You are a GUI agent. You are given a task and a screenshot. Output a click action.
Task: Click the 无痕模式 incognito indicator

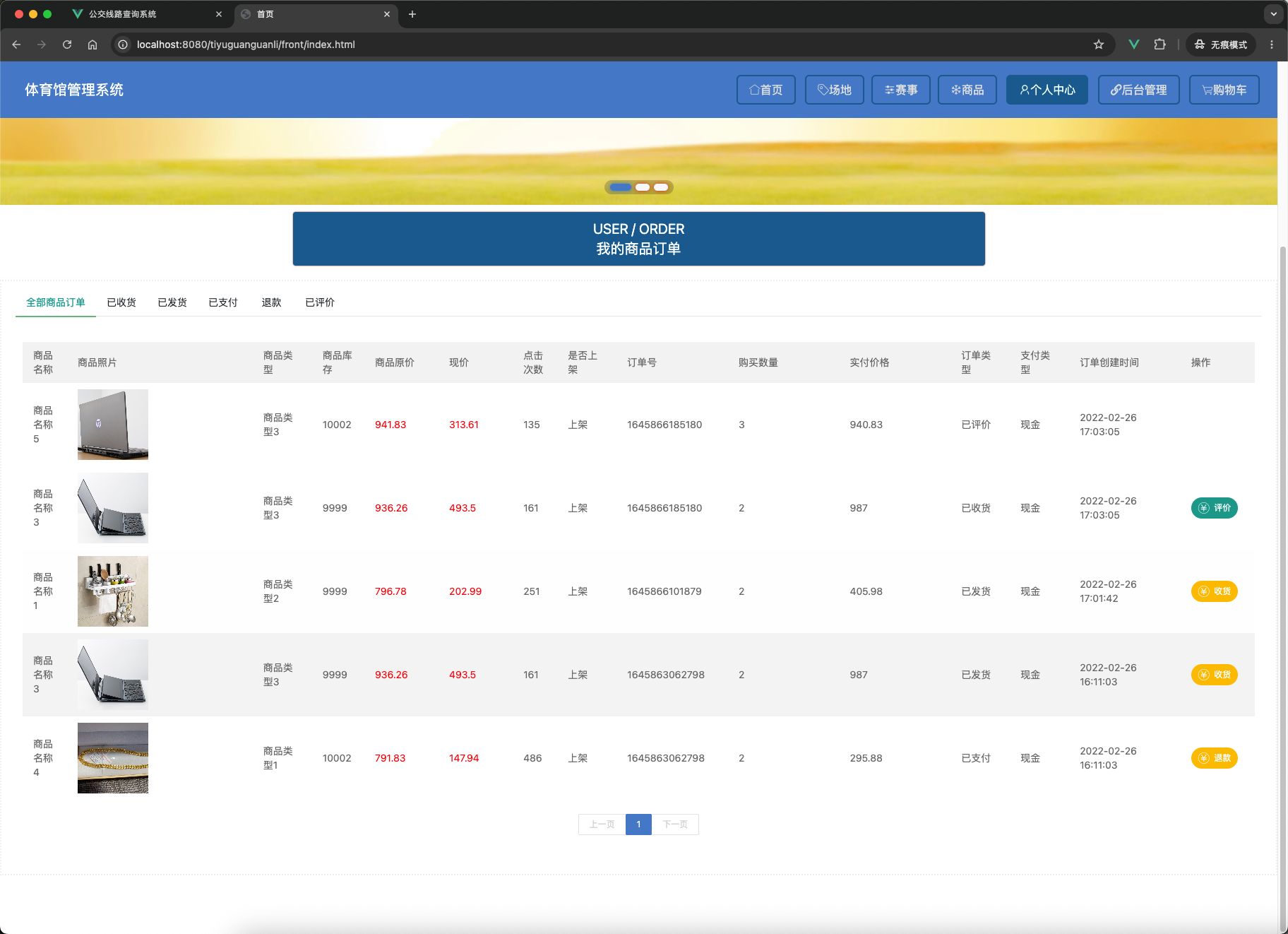point(1221,45)
